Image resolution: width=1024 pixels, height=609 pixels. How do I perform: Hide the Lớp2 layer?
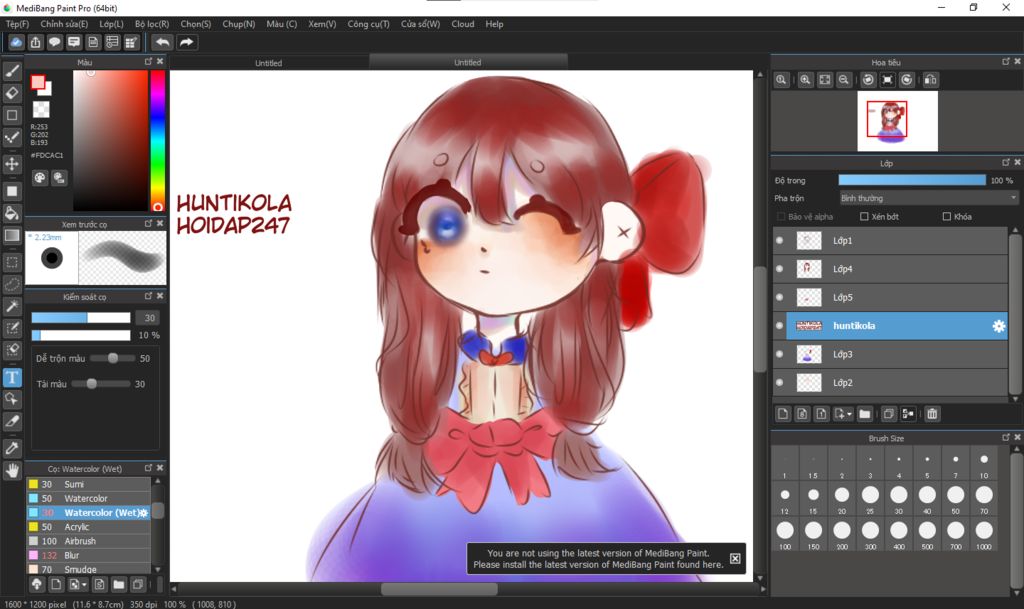click(779, 383)
